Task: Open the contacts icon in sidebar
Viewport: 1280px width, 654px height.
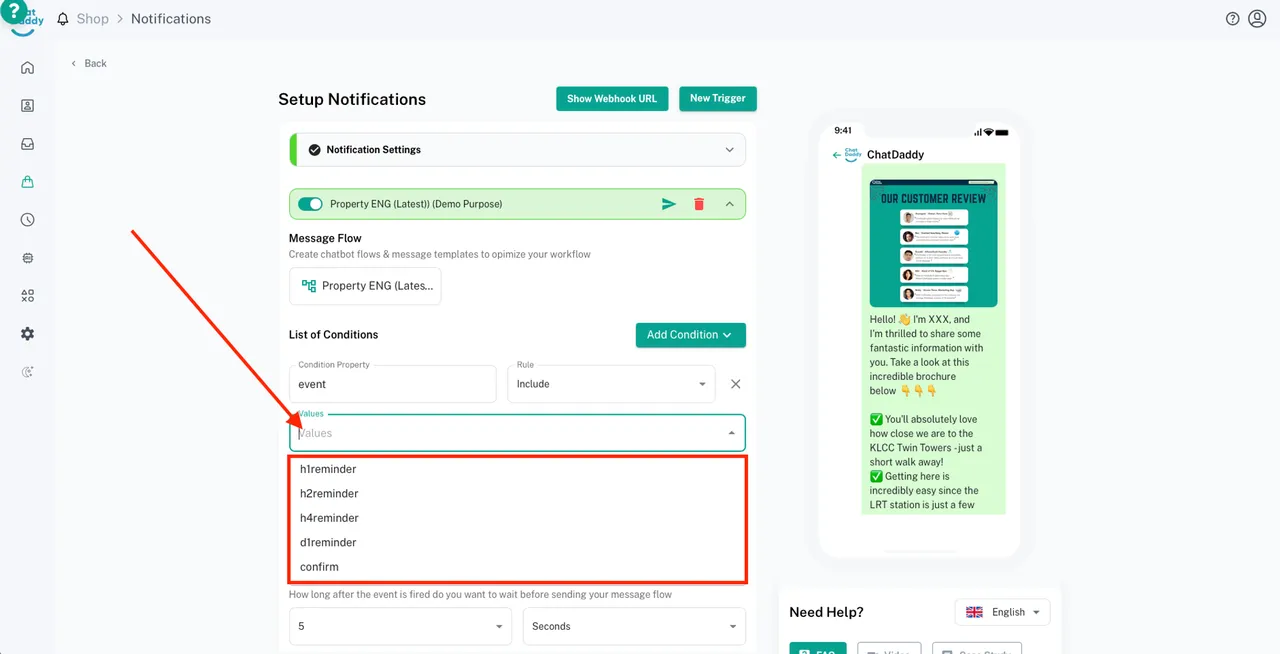Action: [x=27, y=106]
